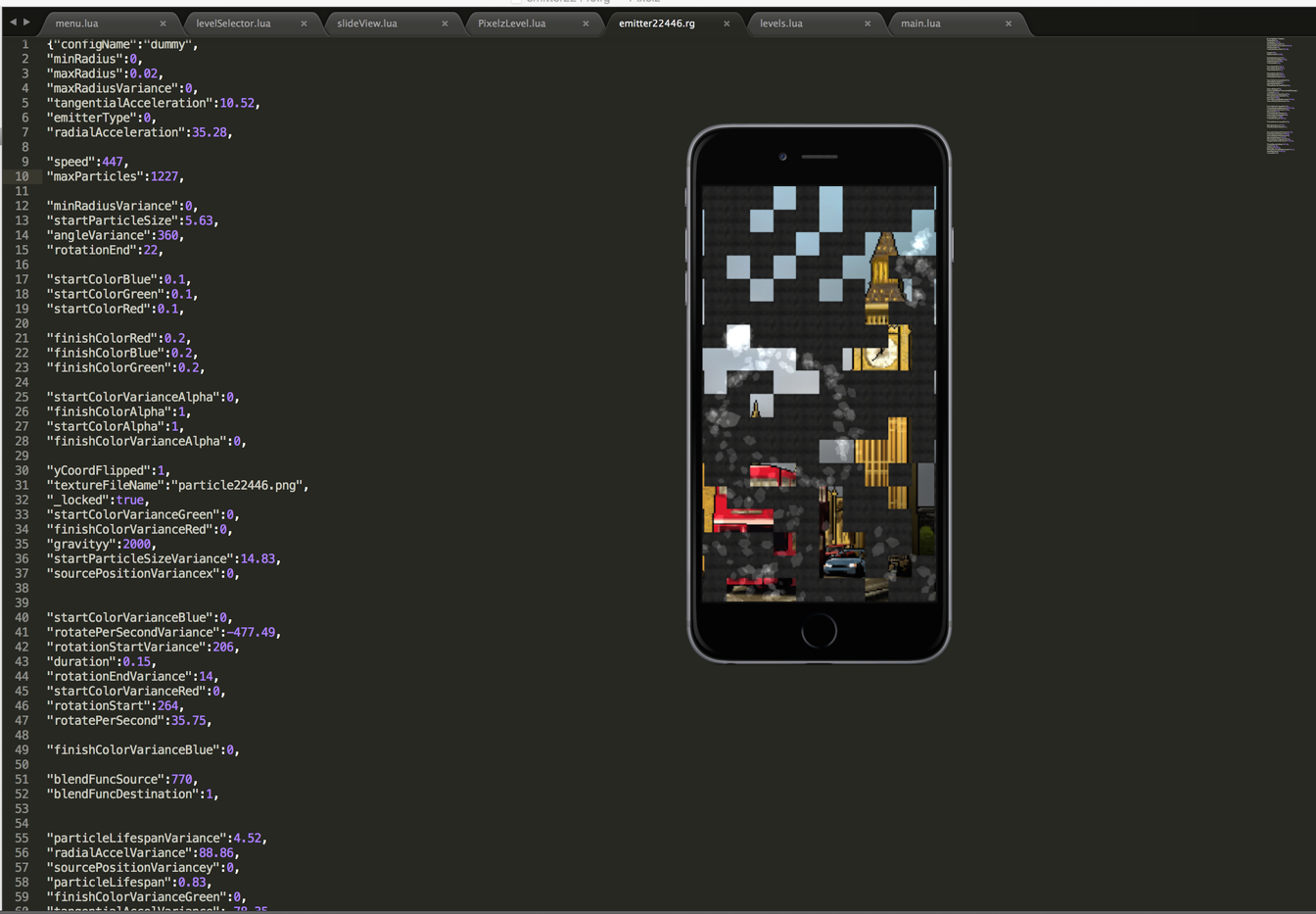Click the "startColorRed":0.1 line
This screenshot has width=1316, height=914.
tap(115, 309)
